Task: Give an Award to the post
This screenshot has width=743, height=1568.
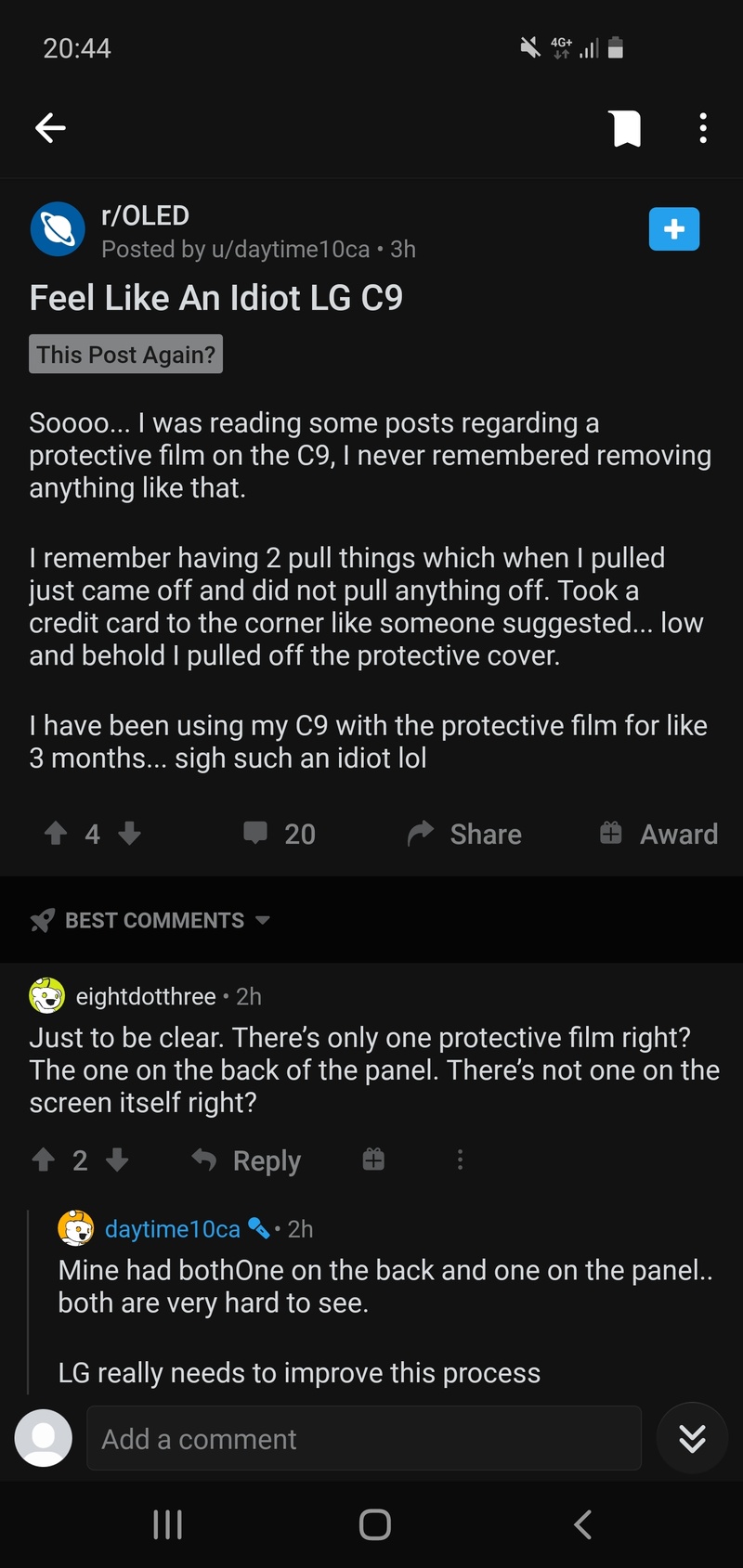Action: pos(658,833)
